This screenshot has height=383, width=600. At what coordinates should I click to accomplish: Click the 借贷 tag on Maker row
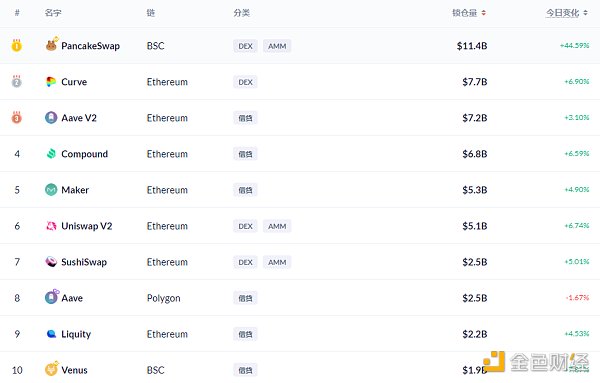coord(245,190)
